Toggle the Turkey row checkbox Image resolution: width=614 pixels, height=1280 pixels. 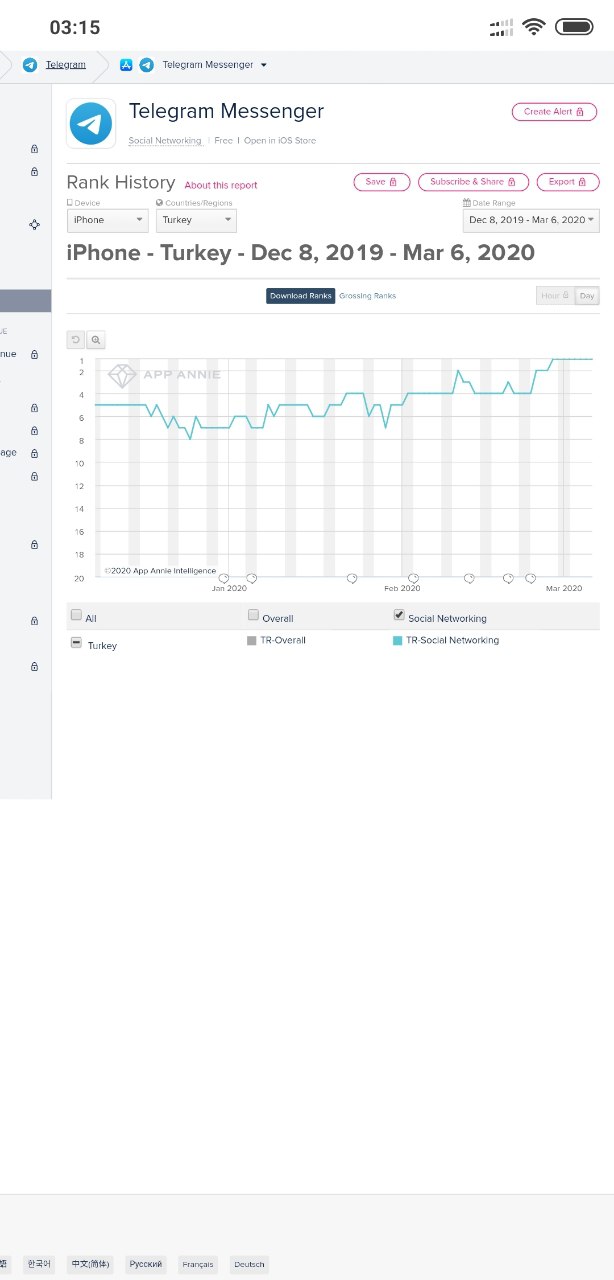coord(76,643)
